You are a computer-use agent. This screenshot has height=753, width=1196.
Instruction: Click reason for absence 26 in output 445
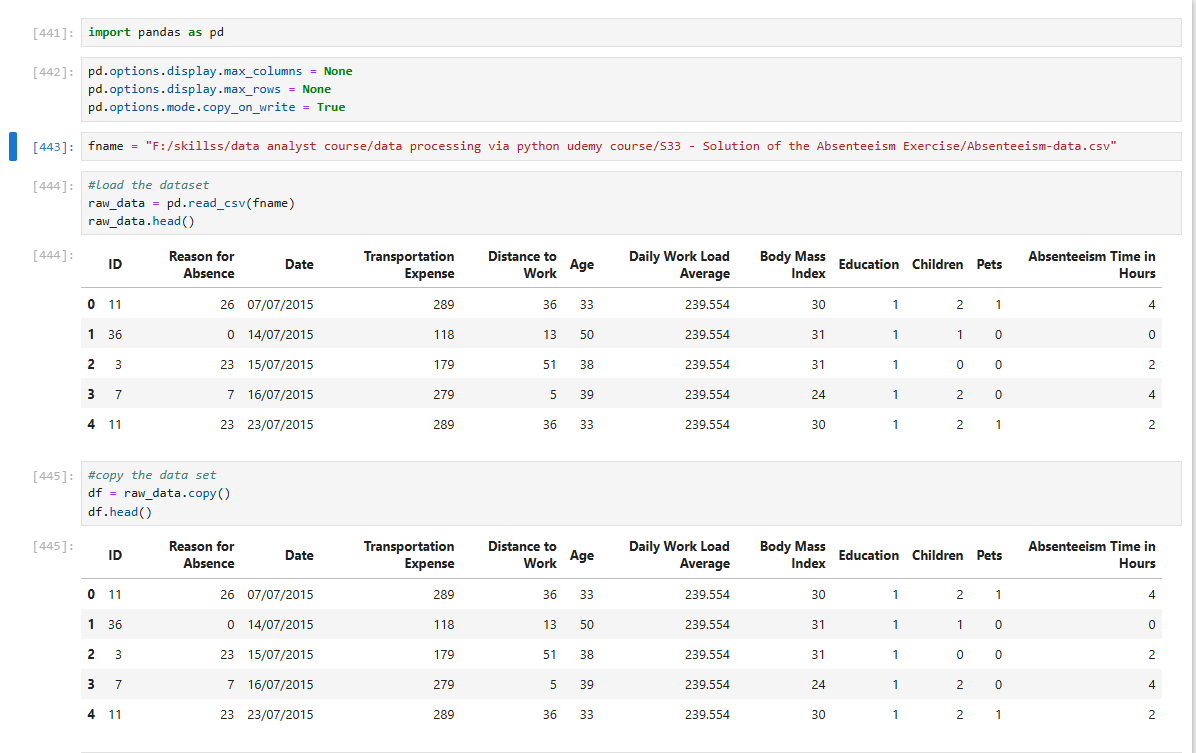click(227, 594)
